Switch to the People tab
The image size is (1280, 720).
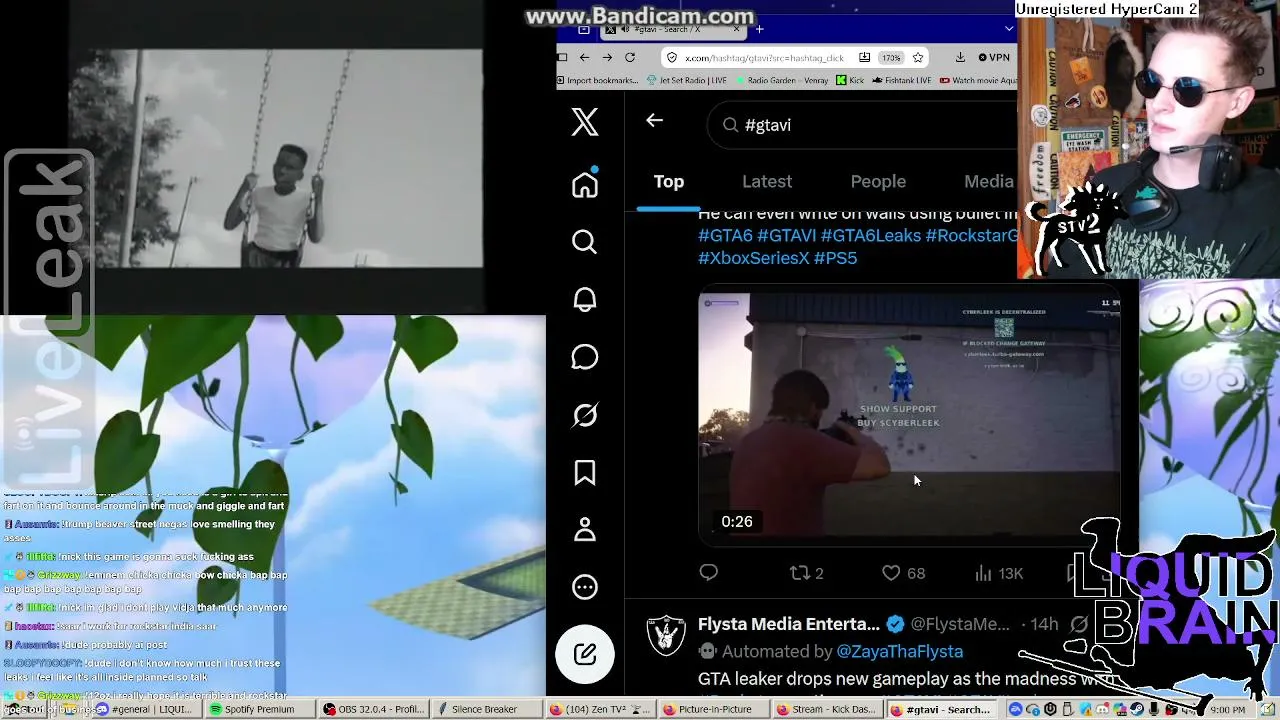point(878,181)
